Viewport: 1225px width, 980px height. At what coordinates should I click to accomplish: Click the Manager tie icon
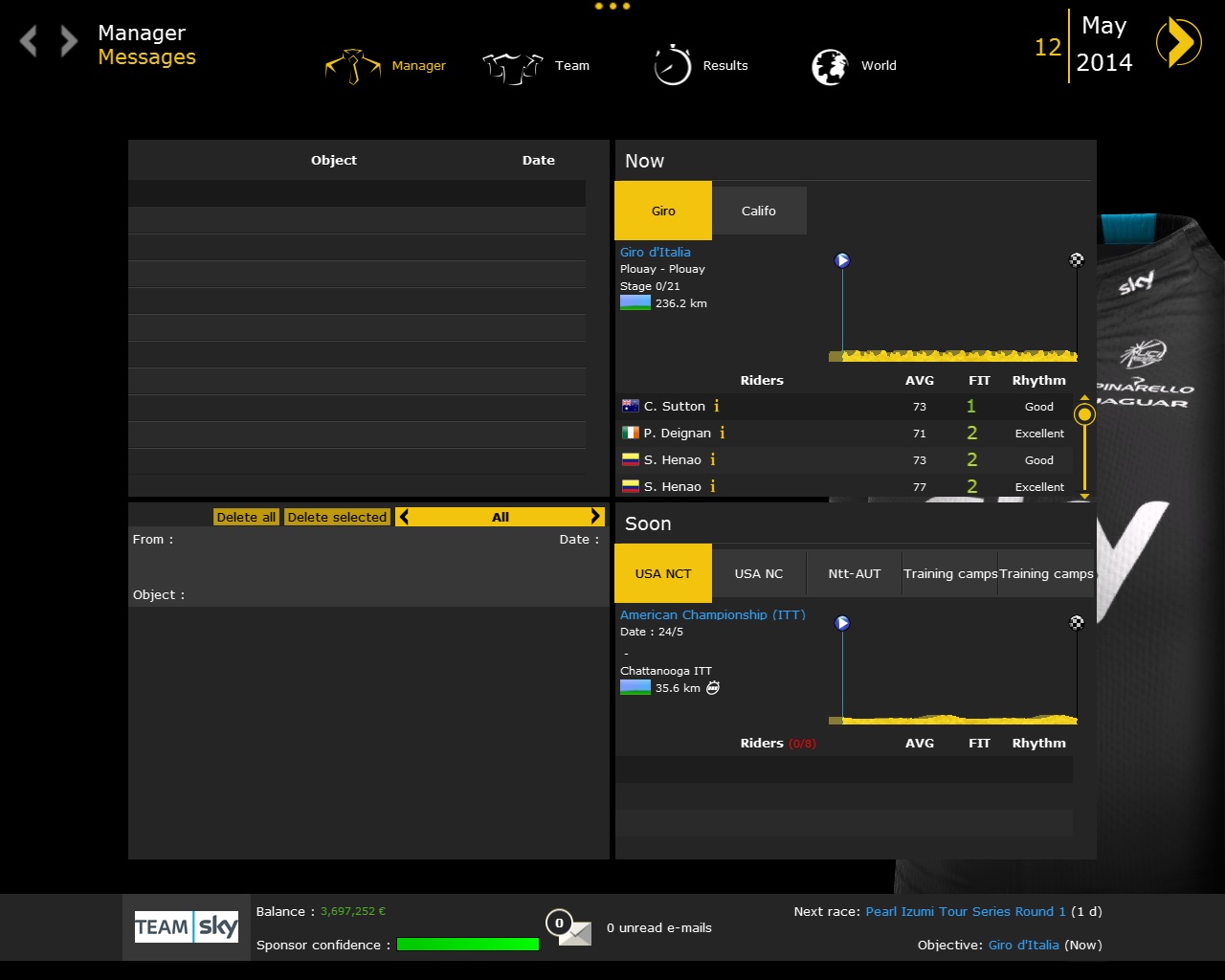pos(353,66)
